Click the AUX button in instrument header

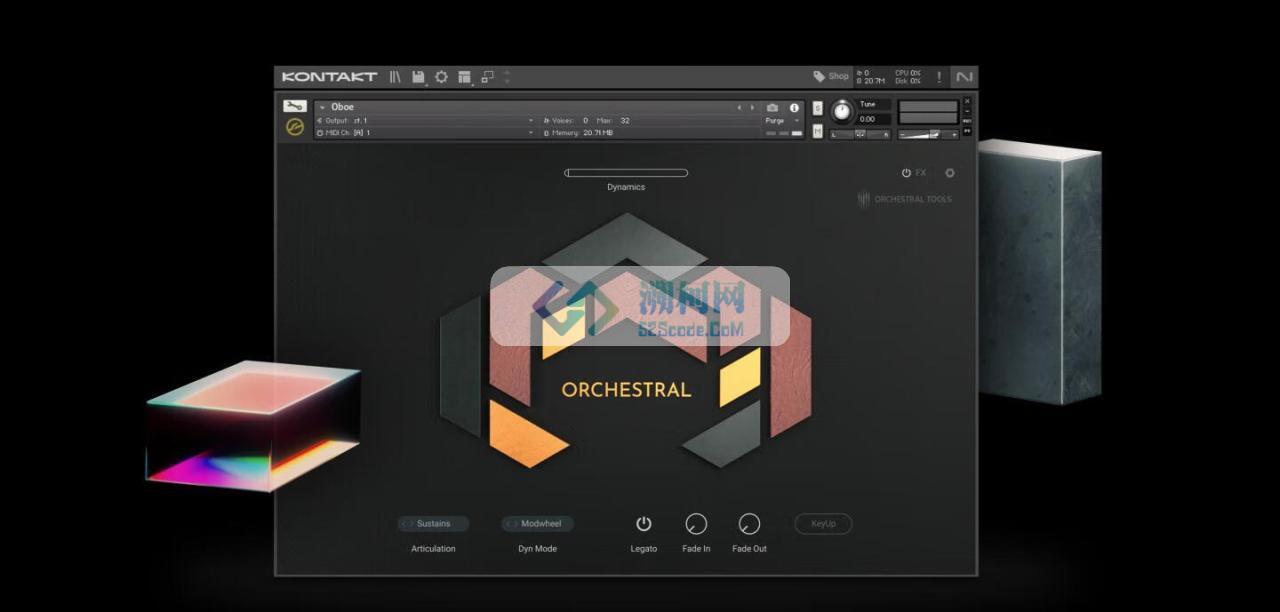pos(967,121)
